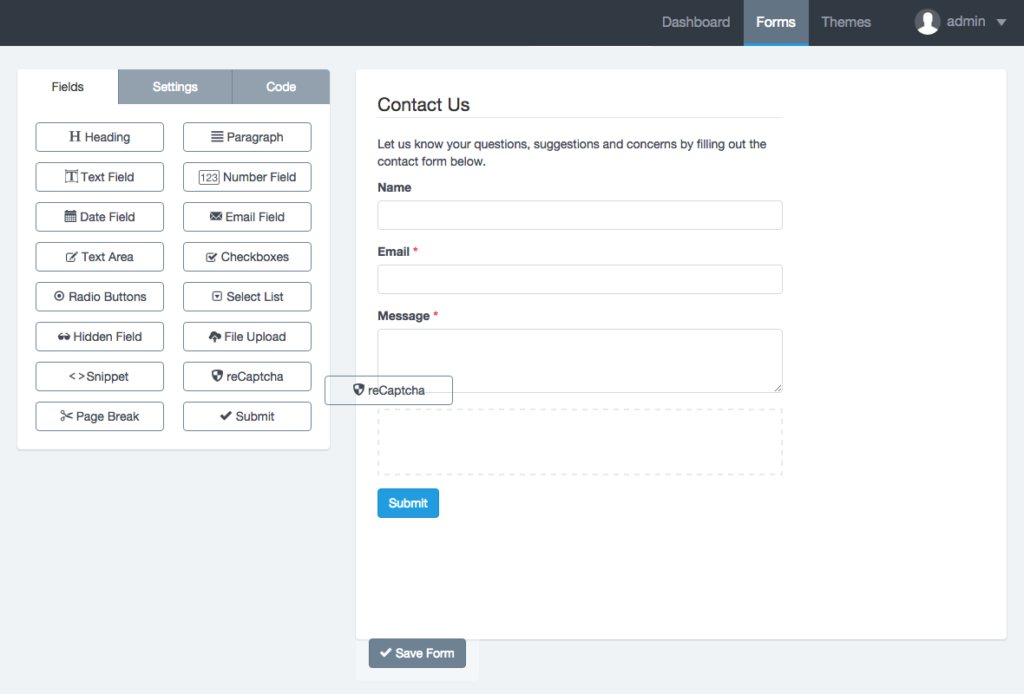Viewport: 1024px width, 694px height.
Task: Insert a Text Area field
Action: click(99, 257)
